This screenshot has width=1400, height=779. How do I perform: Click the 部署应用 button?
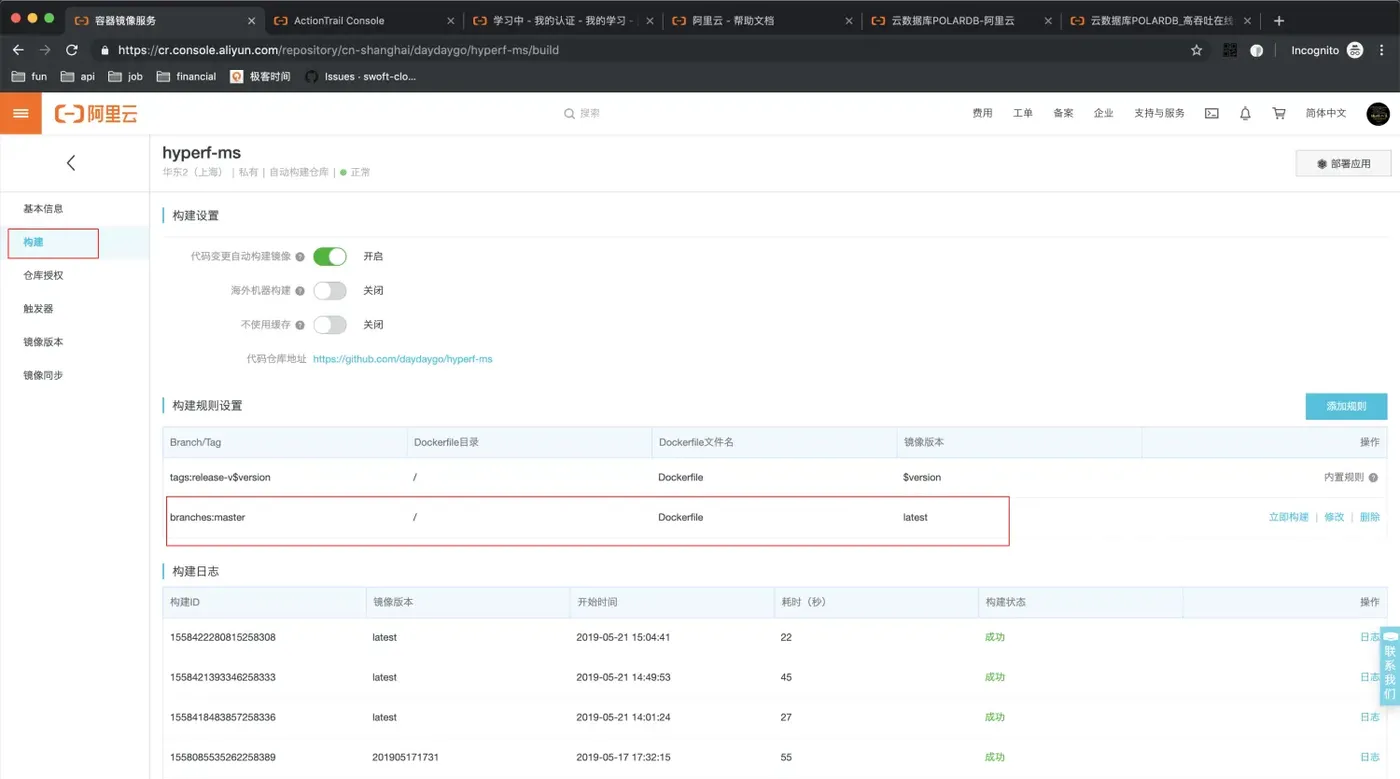click(1343, 163)
